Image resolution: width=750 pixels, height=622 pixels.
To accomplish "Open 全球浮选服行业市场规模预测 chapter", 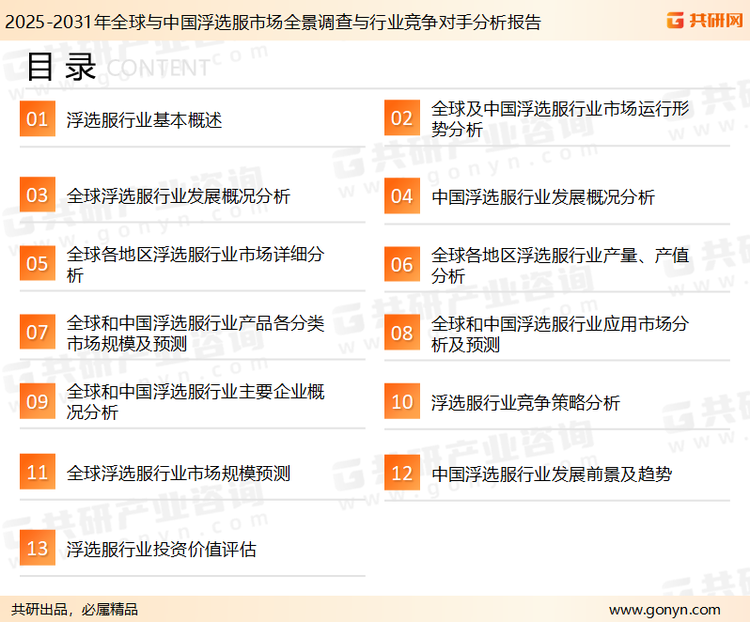I will [x=178, y=473].
